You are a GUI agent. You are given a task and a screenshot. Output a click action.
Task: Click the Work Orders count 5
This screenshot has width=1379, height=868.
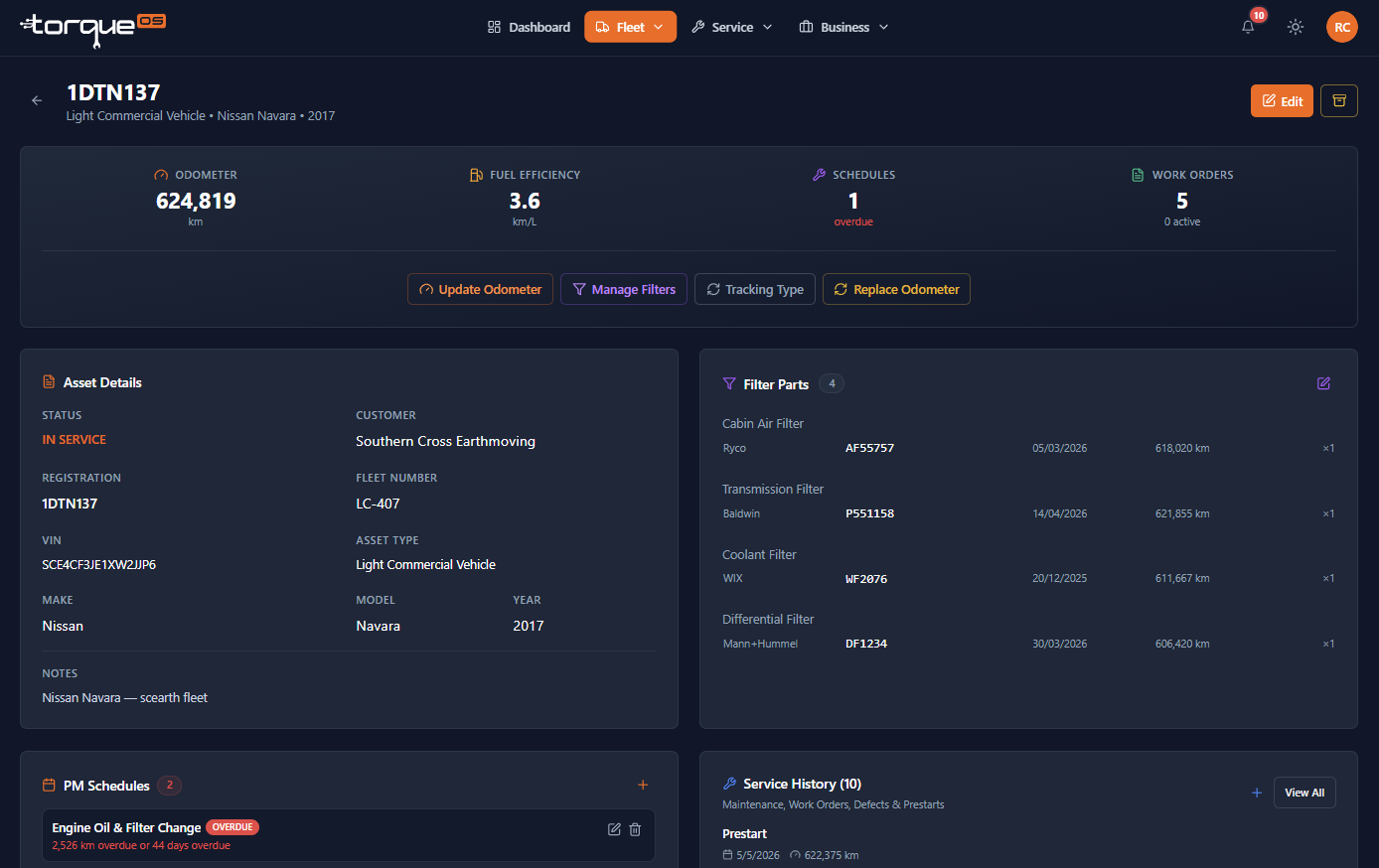coord(1182,201)
